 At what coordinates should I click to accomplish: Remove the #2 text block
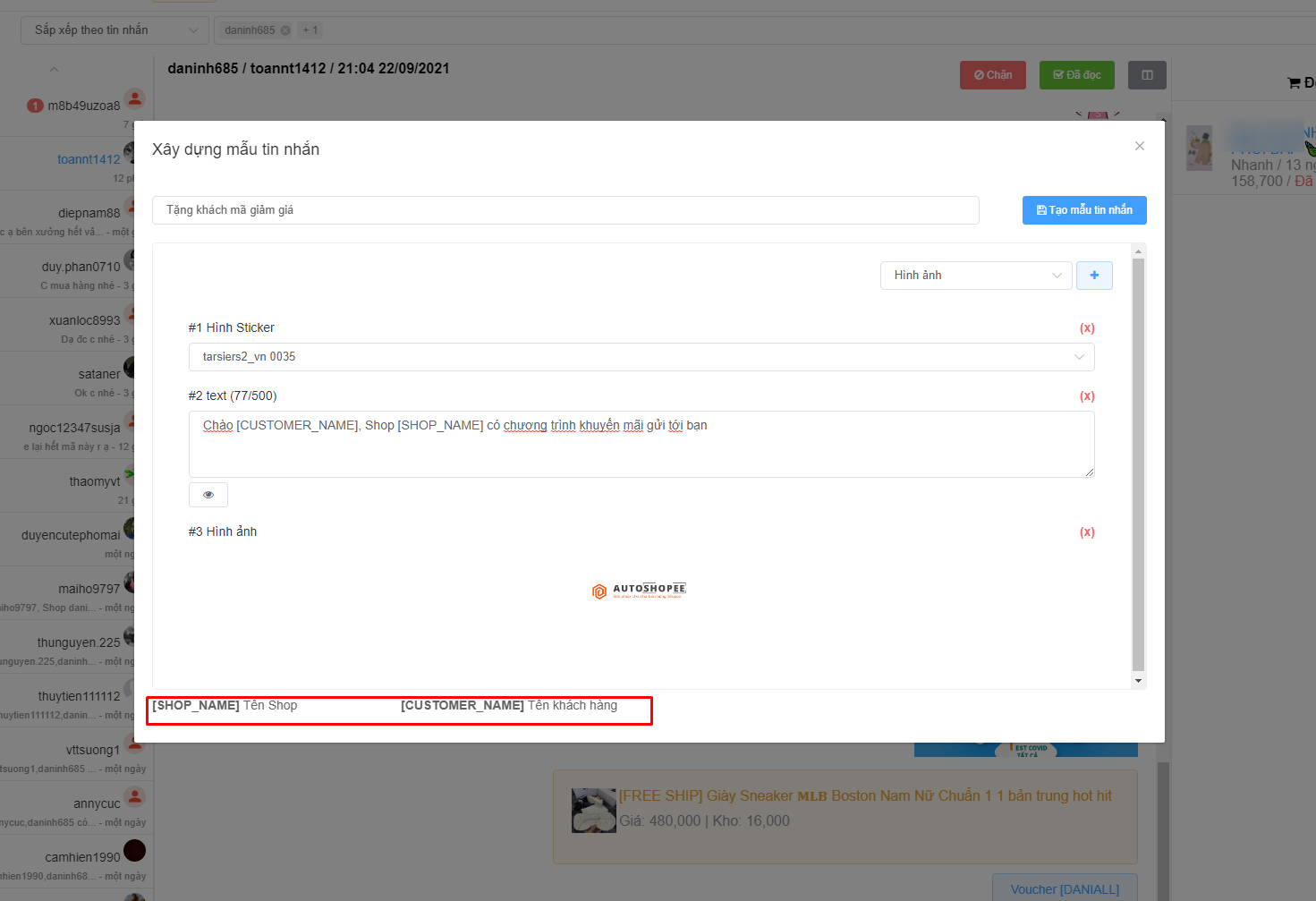(1087, 396)
